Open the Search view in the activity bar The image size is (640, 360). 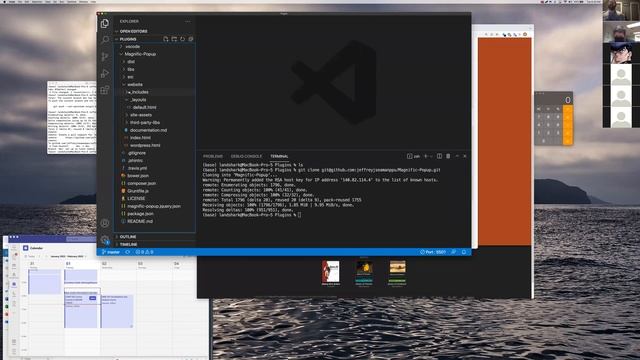pos(105,40)
